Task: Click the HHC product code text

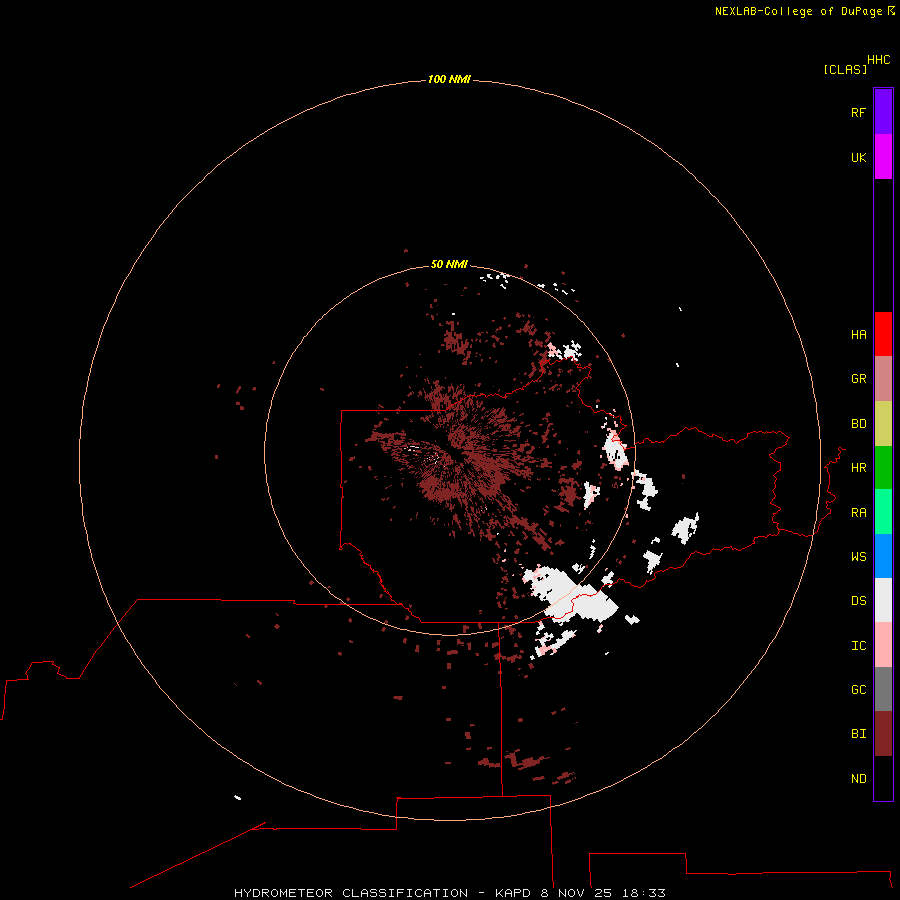Action: coord(878,60)
